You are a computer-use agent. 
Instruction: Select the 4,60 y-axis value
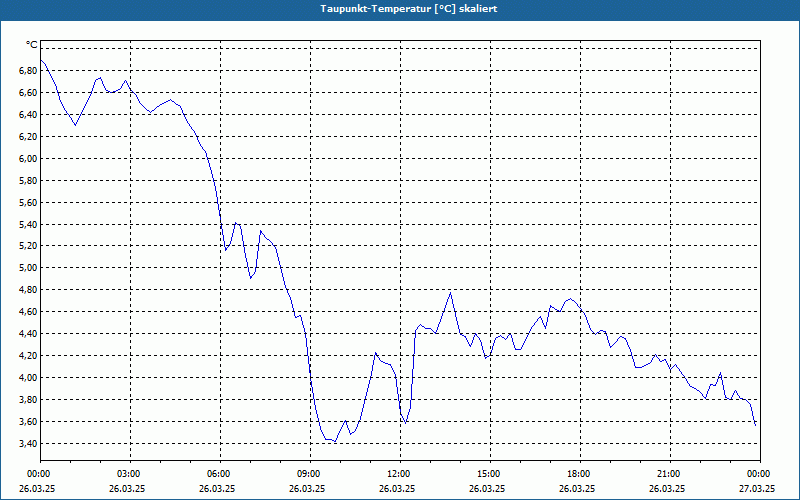click(x=28, y=311)
